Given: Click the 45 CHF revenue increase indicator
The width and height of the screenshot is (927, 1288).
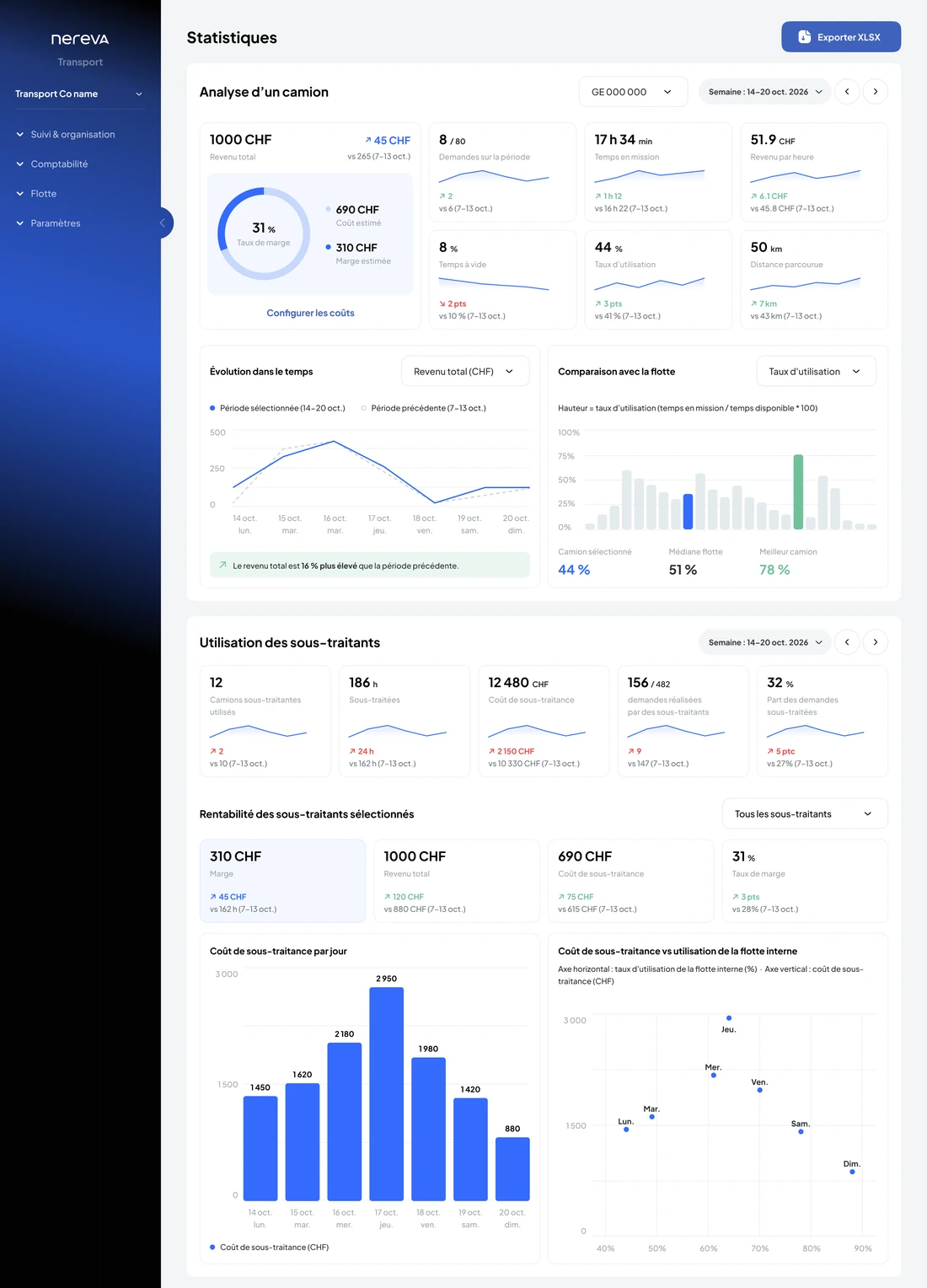Looking at the screenshot, I should (387, 141).
